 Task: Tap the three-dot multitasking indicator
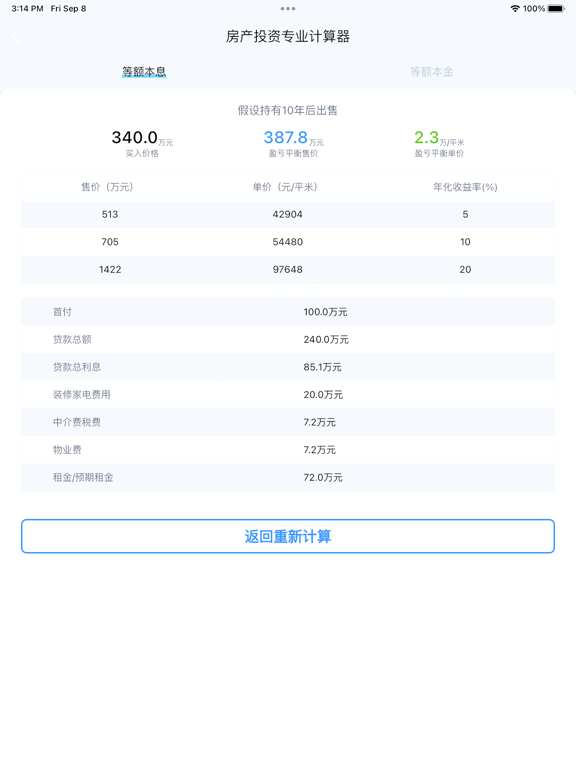288,8
